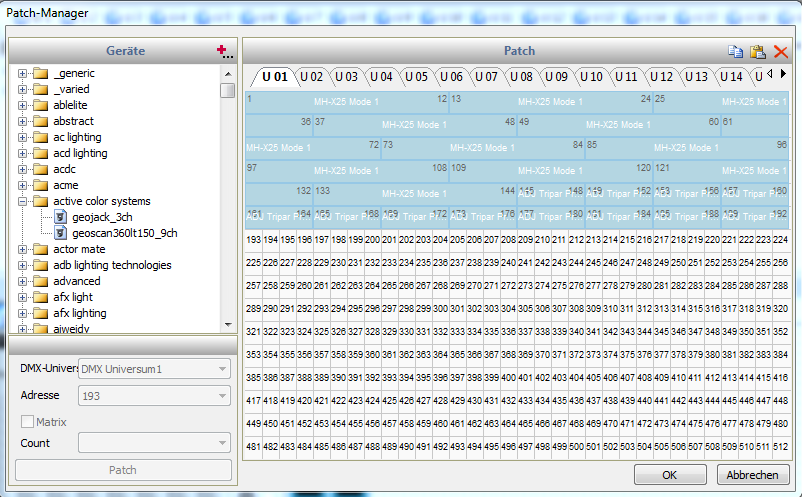Expand the acdc folder node

coord(22,169)
